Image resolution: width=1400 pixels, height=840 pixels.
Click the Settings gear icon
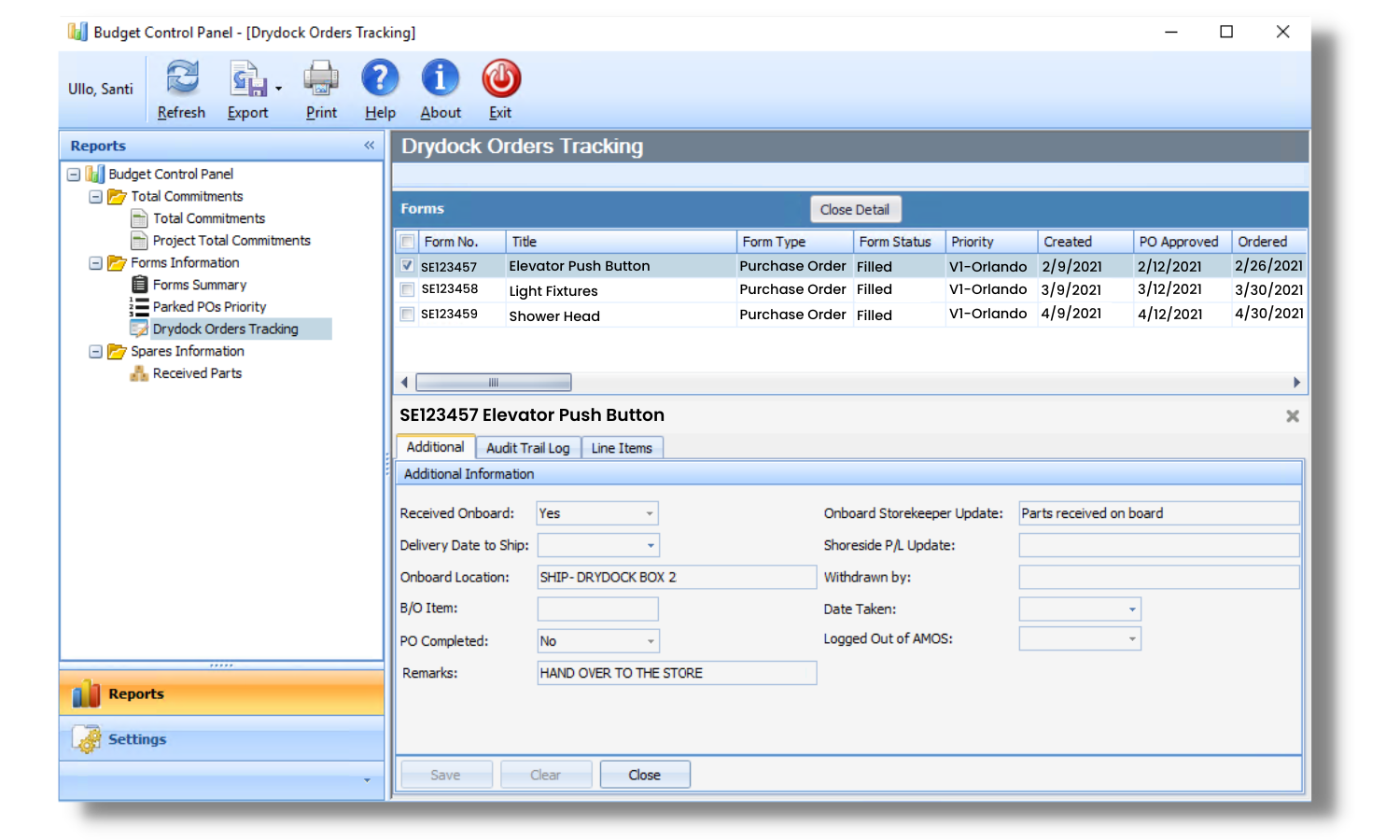tap(88, 739)
